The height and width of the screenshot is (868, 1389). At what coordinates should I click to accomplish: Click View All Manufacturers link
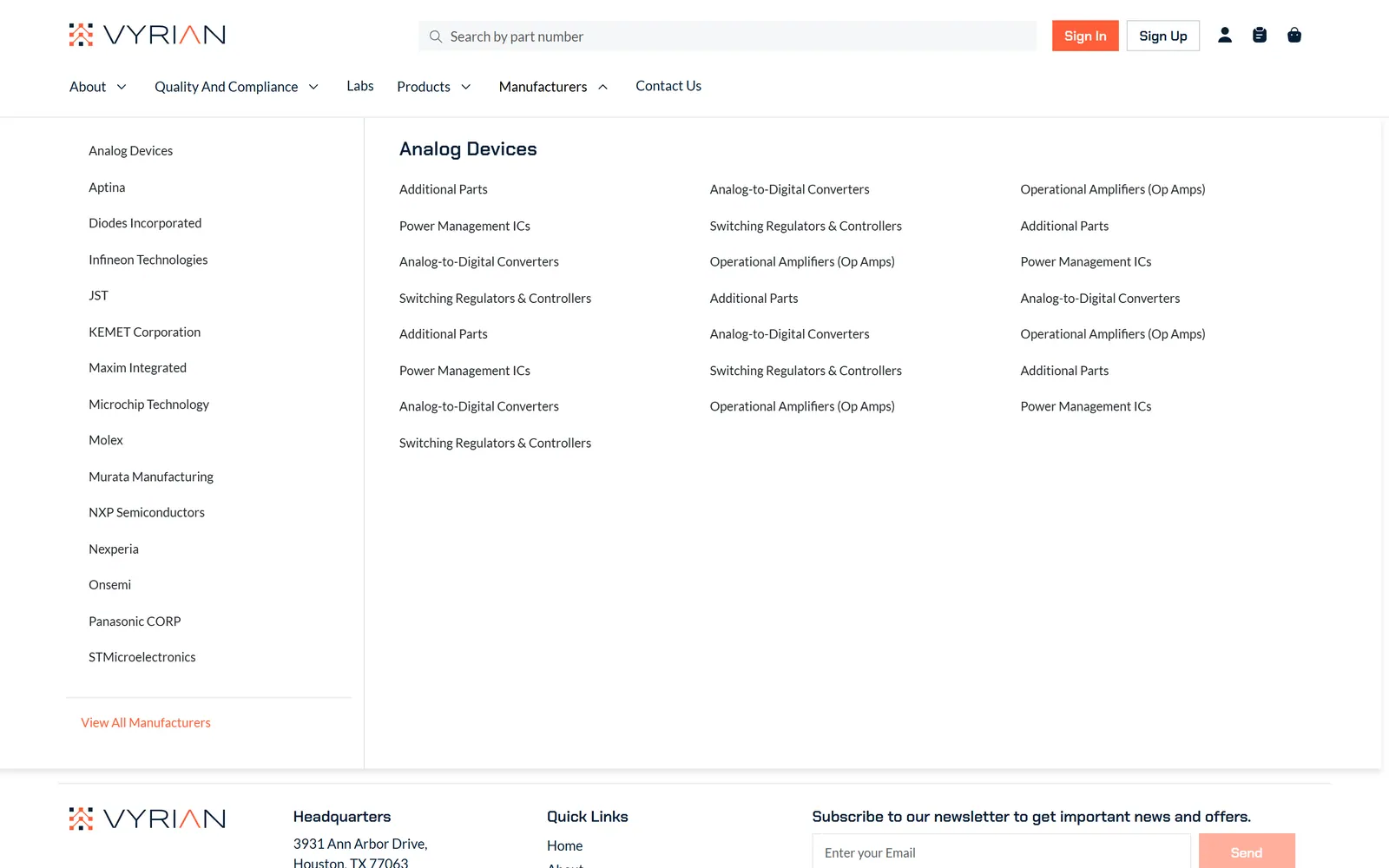(x=146, y=722)
